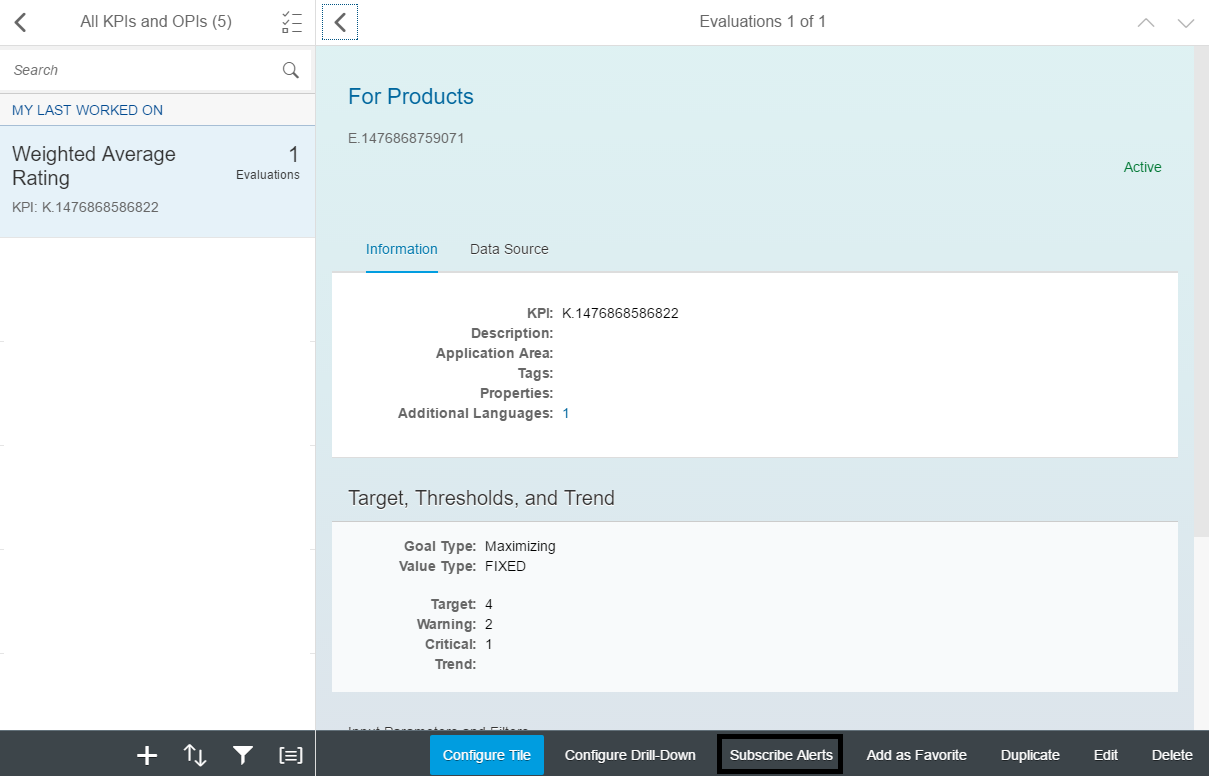
Task: Click the back arrow in the KPI list header
Action: pyautogui.click(x=21, y=22)
